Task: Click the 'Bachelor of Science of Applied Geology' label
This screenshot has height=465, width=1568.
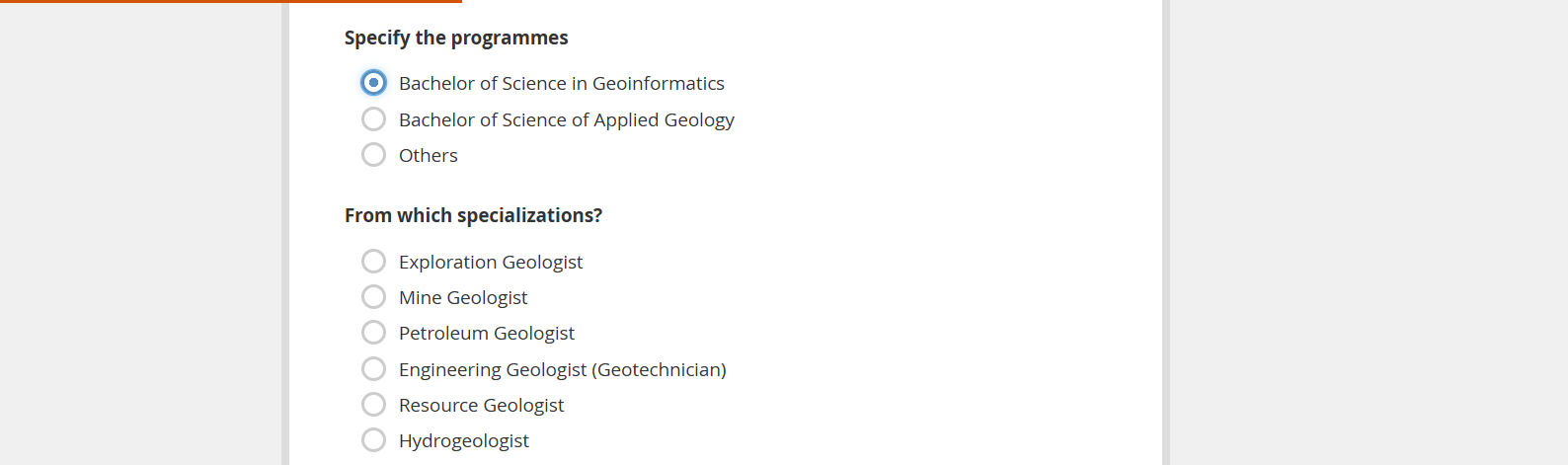Action: pyautogui.click(x=566, y=120)
